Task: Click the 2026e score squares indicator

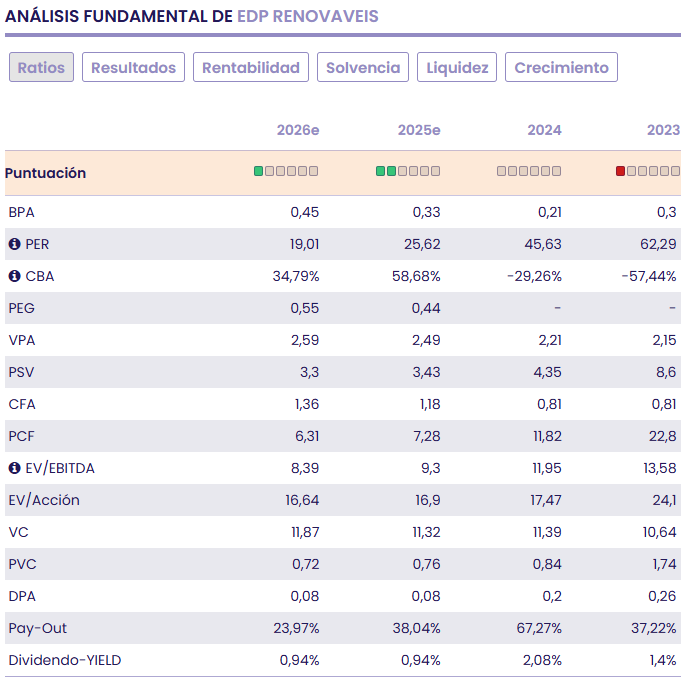Action: [x=286, y=172]
